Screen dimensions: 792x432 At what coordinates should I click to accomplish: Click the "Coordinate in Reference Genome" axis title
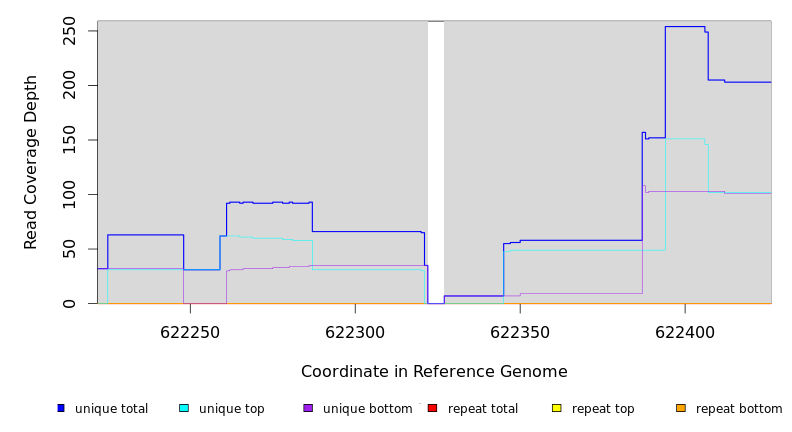(434, 372)
